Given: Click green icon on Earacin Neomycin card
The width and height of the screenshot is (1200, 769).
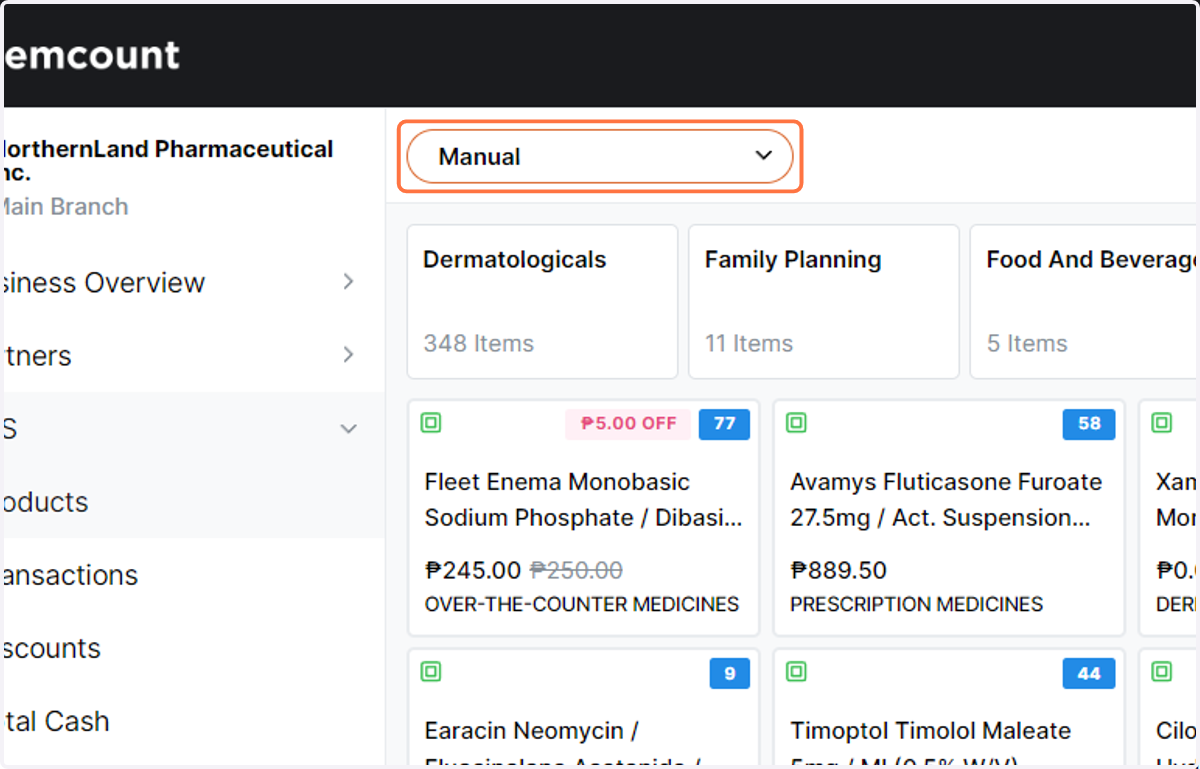Looking at the screenshot, I should pos(431,672).
